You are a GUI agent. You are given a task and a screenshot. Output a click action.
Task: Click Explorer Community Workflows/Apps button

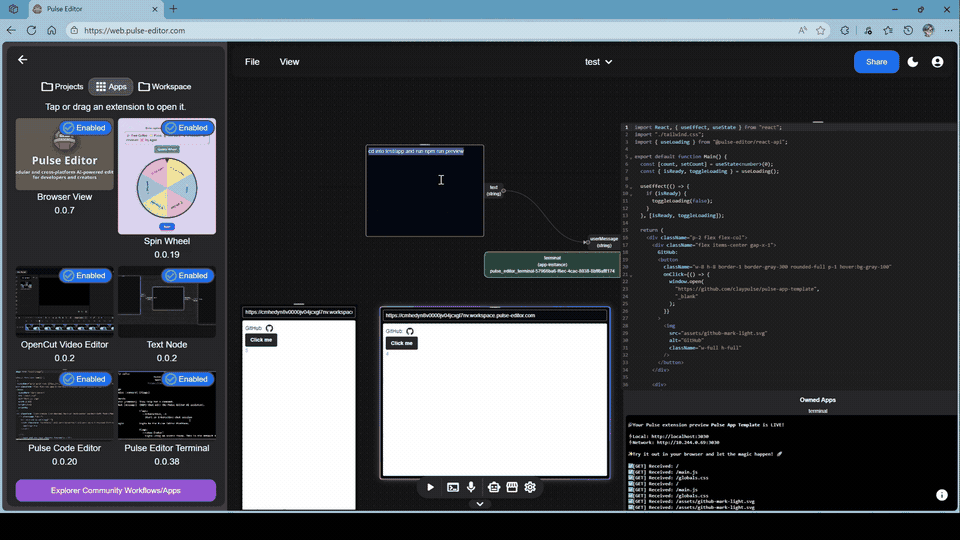116,490
